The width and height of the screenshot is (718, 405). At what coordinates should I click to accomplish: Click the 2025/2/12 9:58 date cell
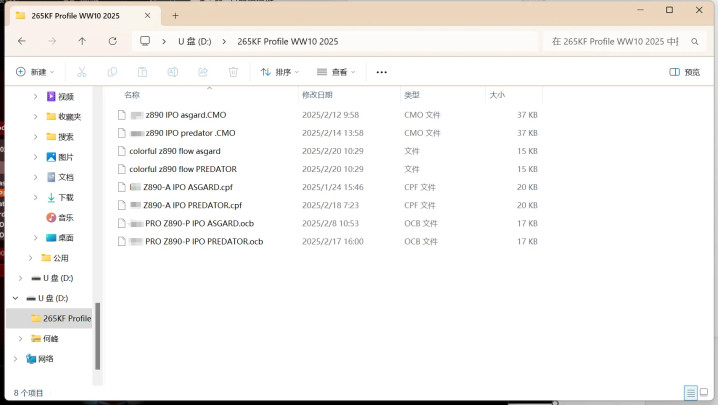(331, 115)
